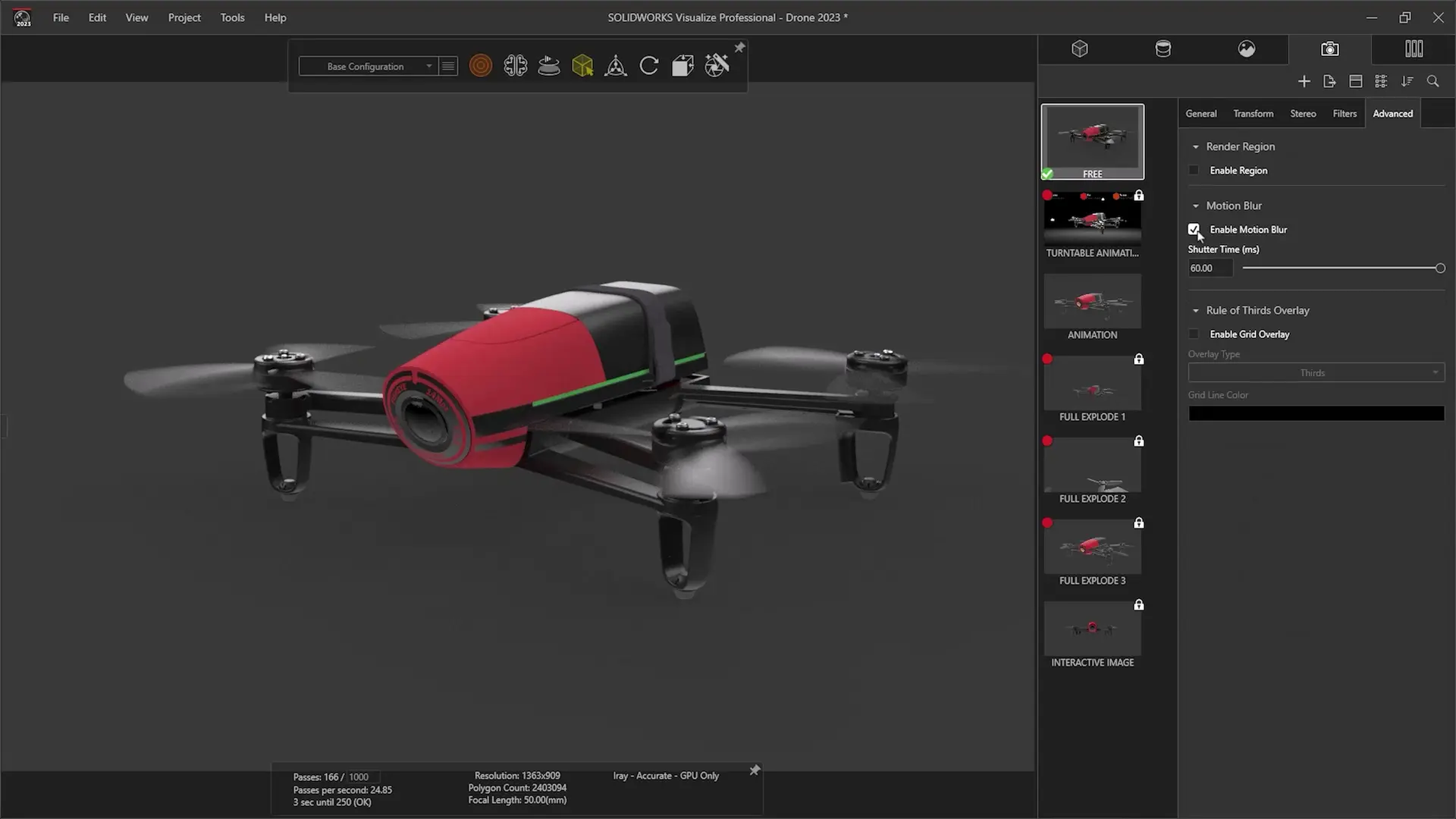Click the search icon in the camera panel

tap(1432, 81)
